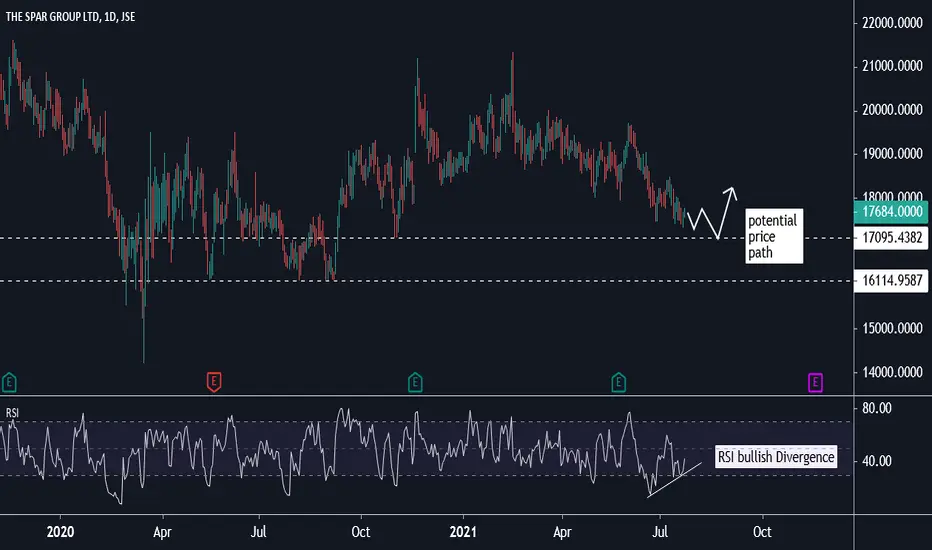Click the purple upcoming earnings marker
932x550 pixels.
[x=815, y=382]
